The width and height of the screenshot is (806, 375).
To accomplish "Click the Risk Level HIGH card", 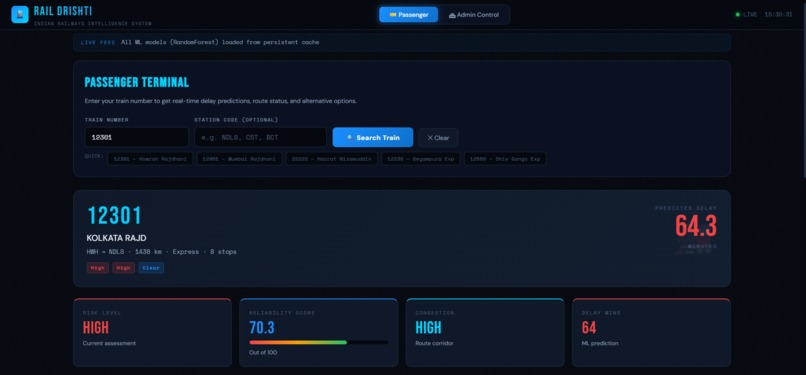I will coord(152,332).
